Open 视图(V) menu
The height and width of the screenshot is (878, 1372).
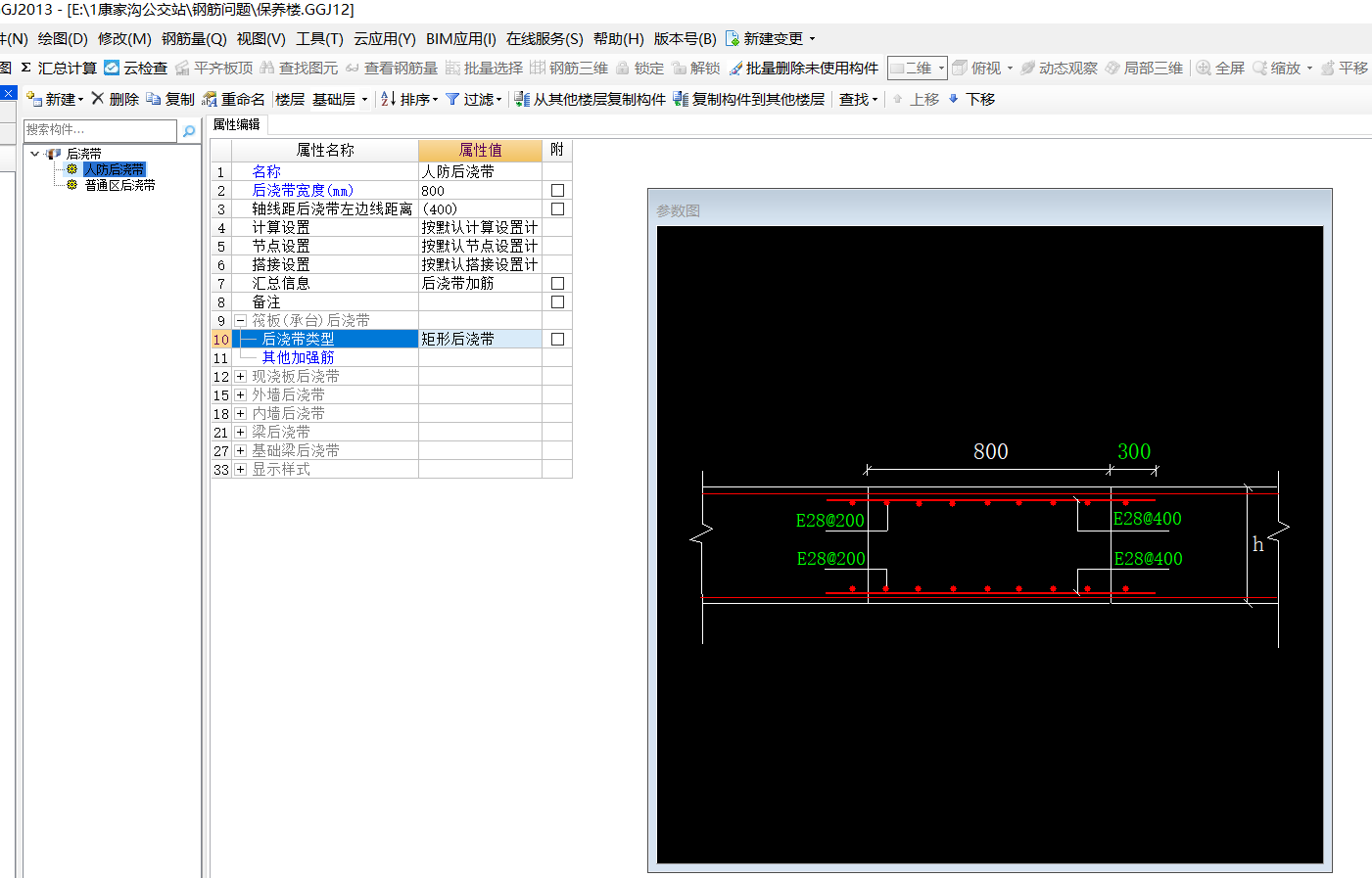point(260,38)
